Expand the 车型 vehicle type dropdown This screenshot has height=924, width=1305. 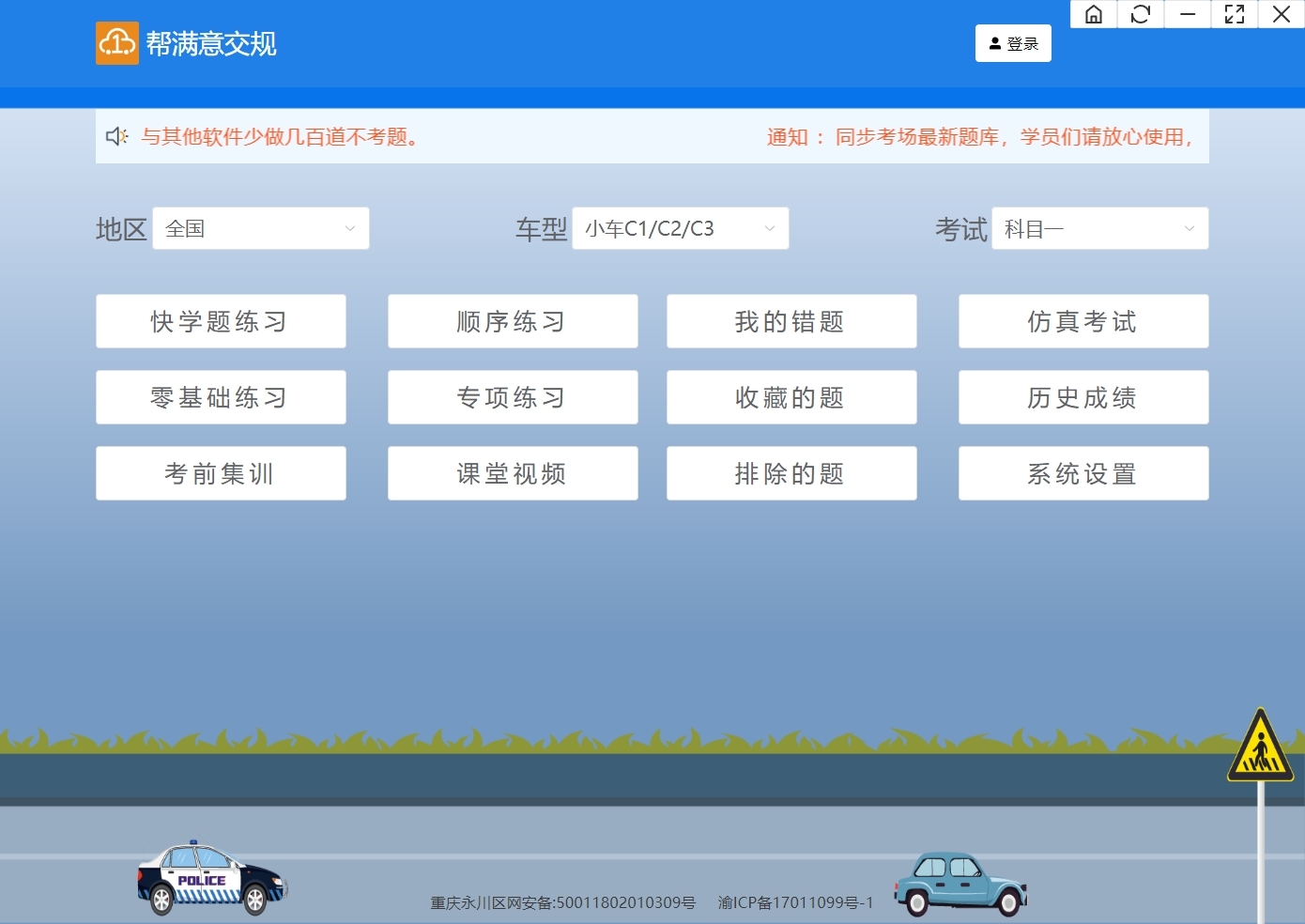[680, 228]
